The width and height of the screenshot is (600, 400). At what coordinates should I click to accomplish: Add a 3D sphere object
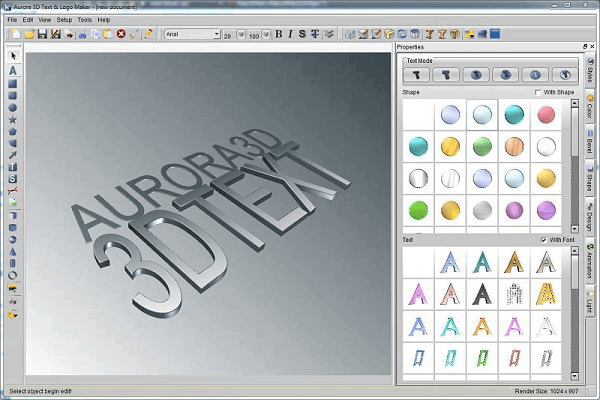[x=13, y=240]
